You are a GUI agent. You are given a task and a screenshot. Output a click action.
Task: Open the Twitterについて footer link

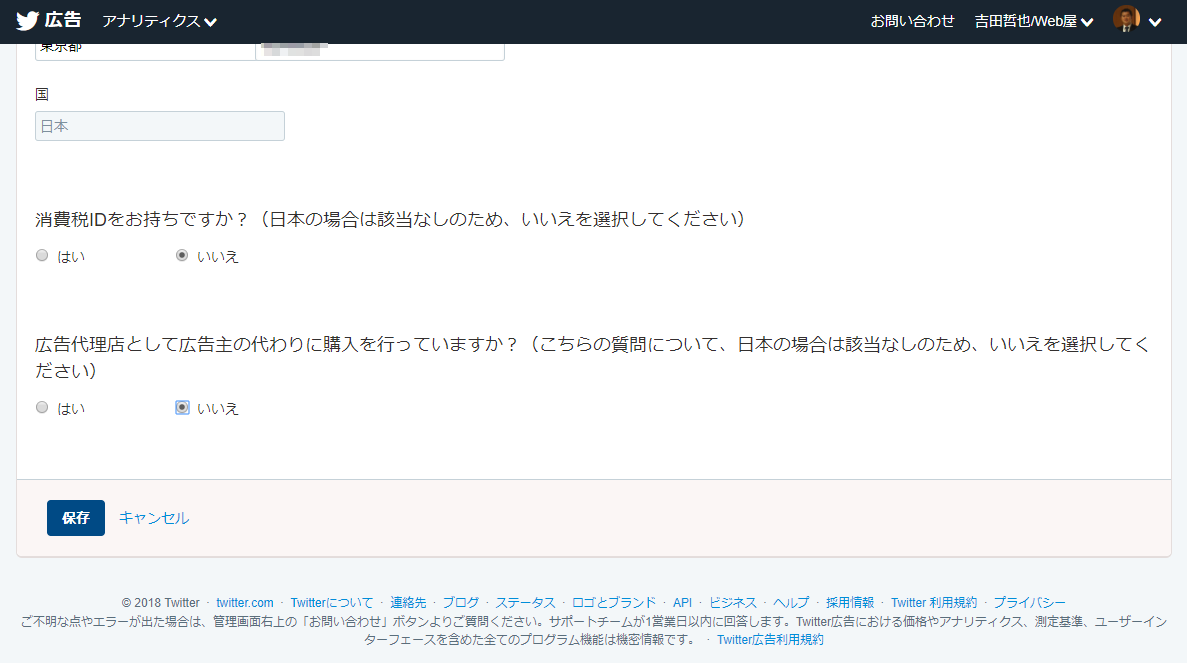point(331,602)
